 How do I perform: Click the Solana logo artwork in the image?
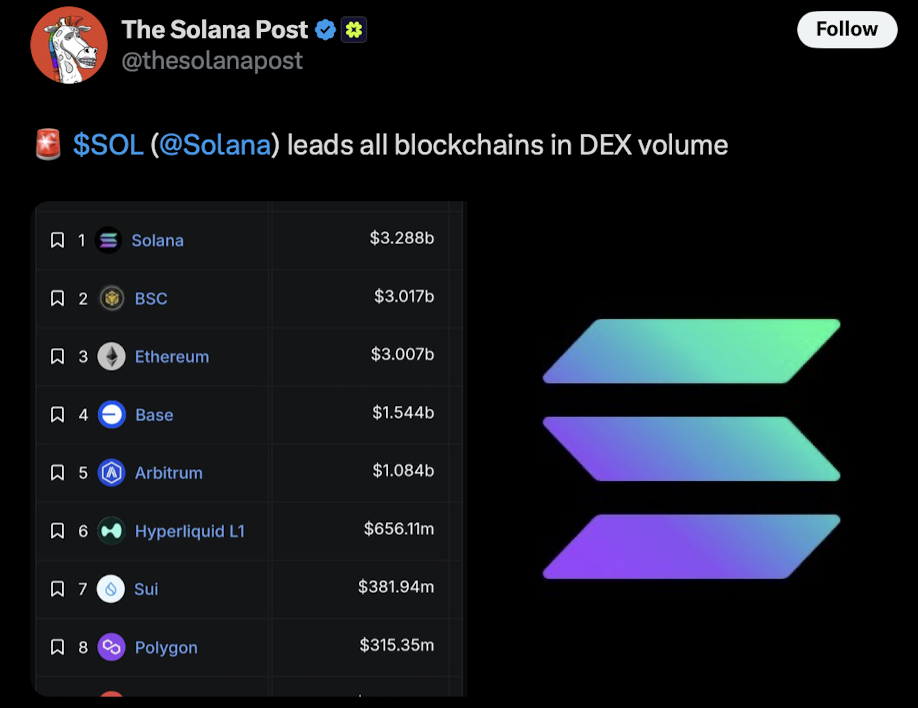pyautogui.click(x=692, y=447)
